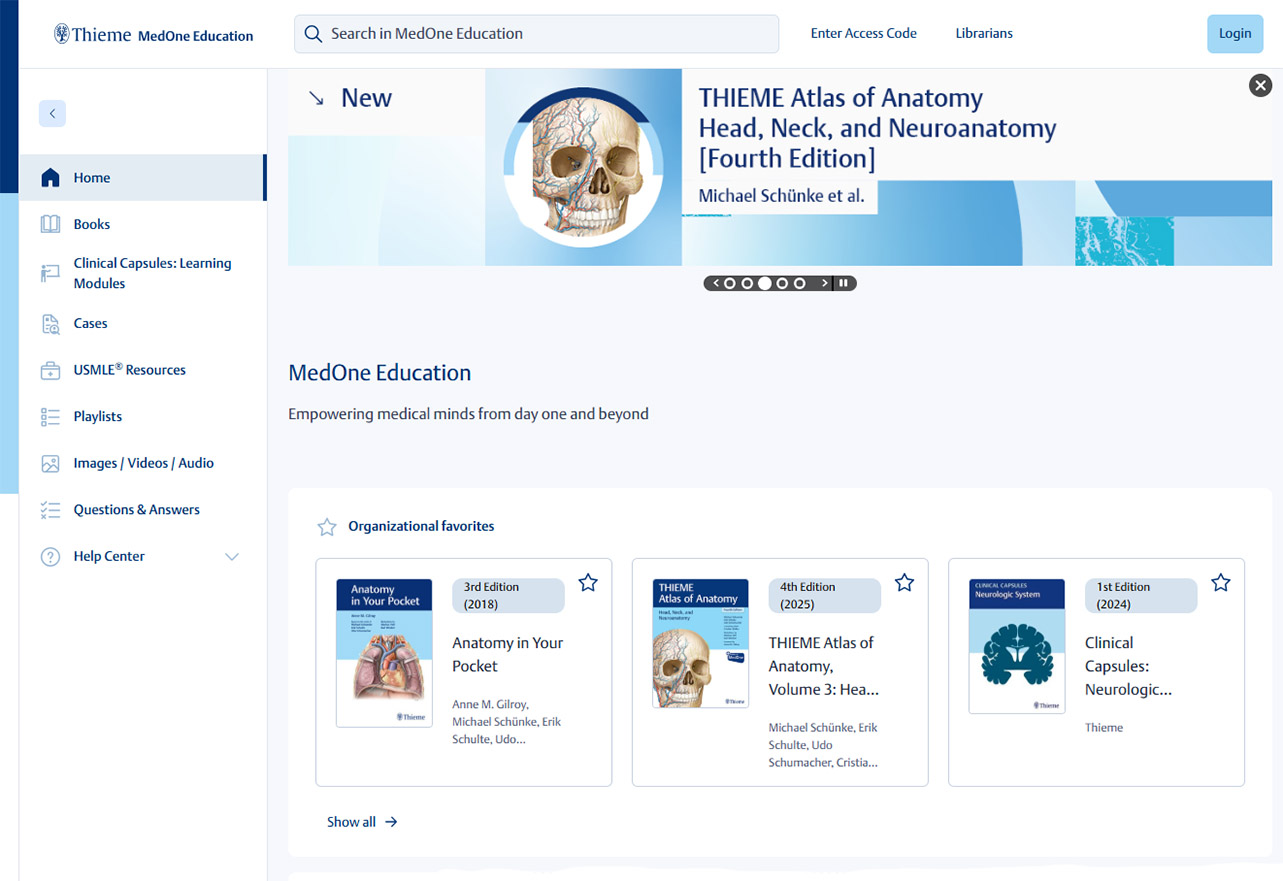The image size is (1283, 881).
Task: Click the Playlists list icon
Action: point(50,417)
